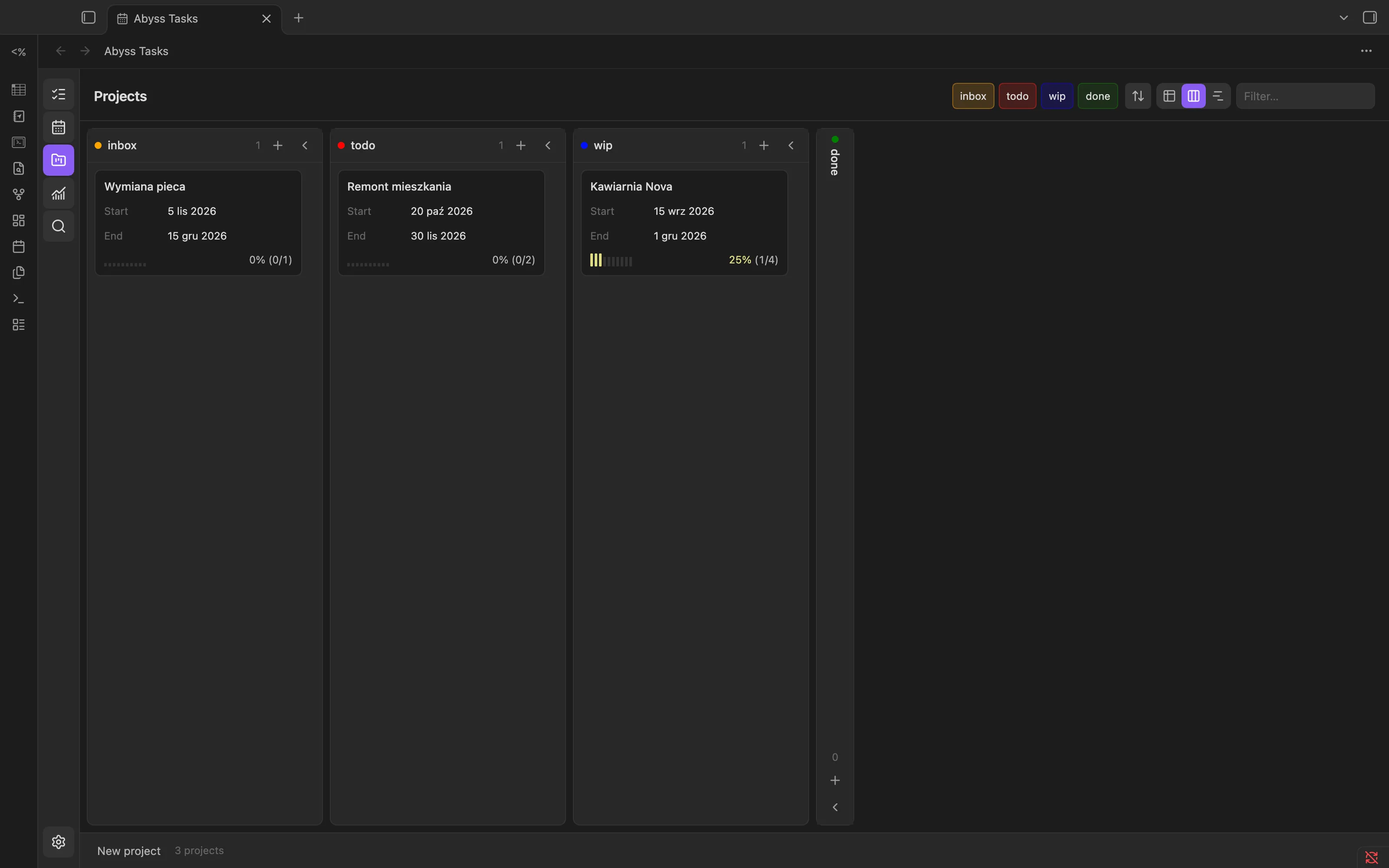Screen dimensions: 1389x868
Task: Open the Kawiarnia Nova project card
Action: click(684, 223)
